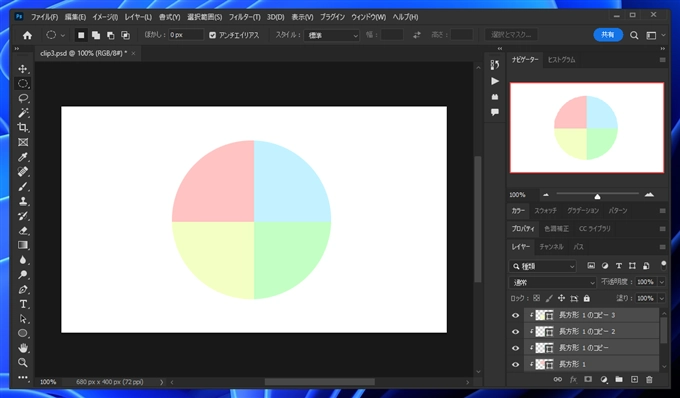Toggle the anti-alias checkbox
Screen dimensions: 680x398
pyautogui.click(x=212, y=35)
